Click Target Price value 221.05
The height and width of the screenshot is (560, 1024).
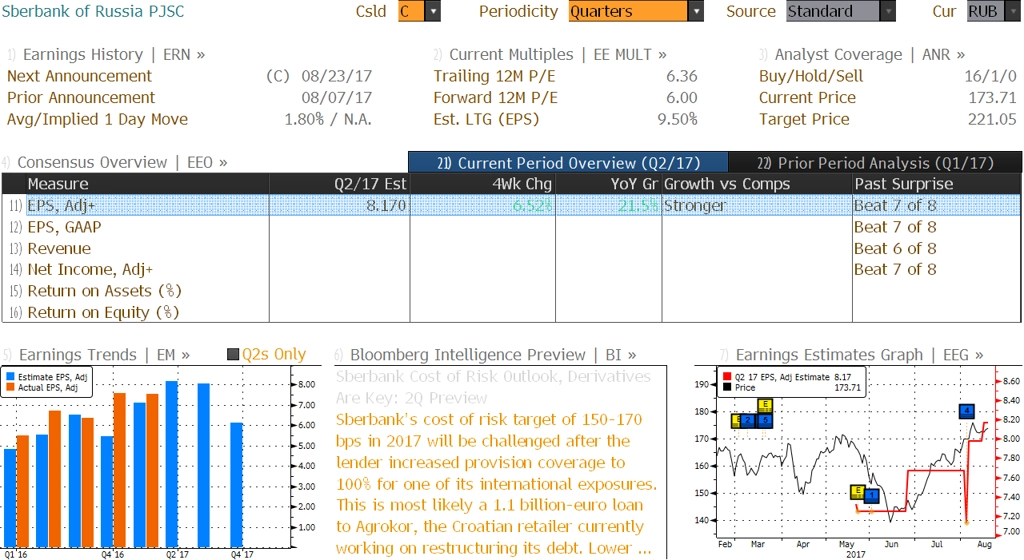click(x=992, y=119)
